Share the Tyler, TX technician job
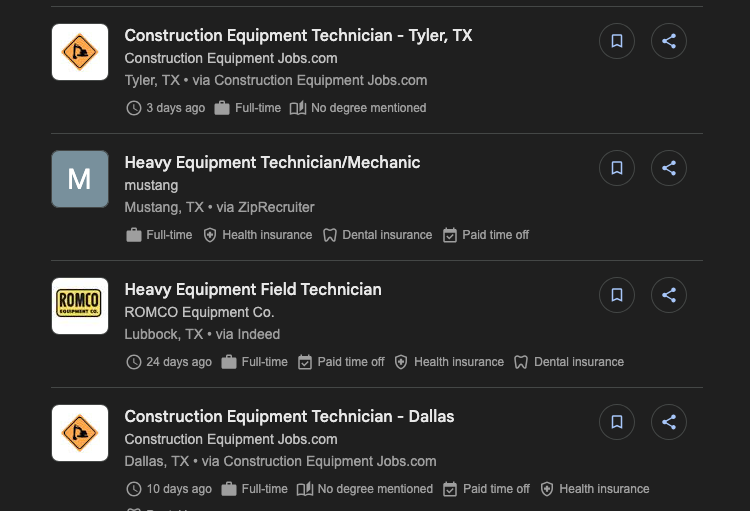Image resolution: width=750 pixels, height=511 pixels. tap(669, 41)
